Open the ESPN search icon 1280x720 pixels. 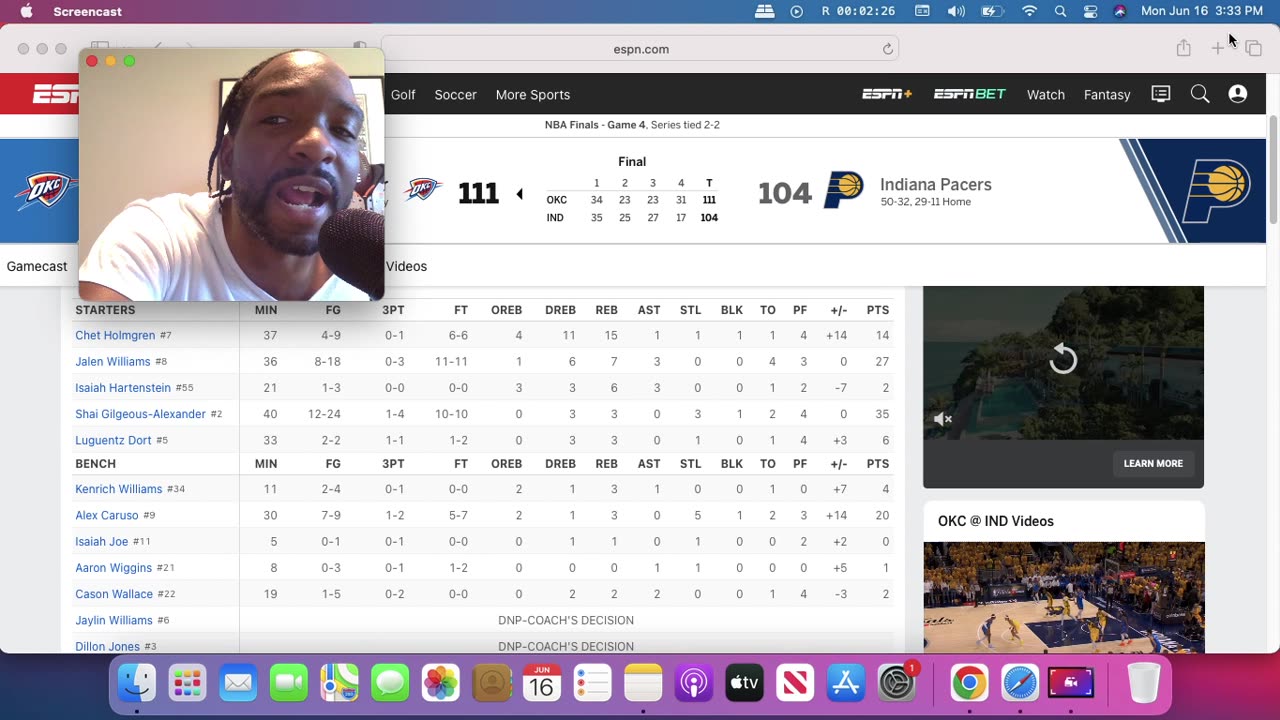coord(1200,94)
